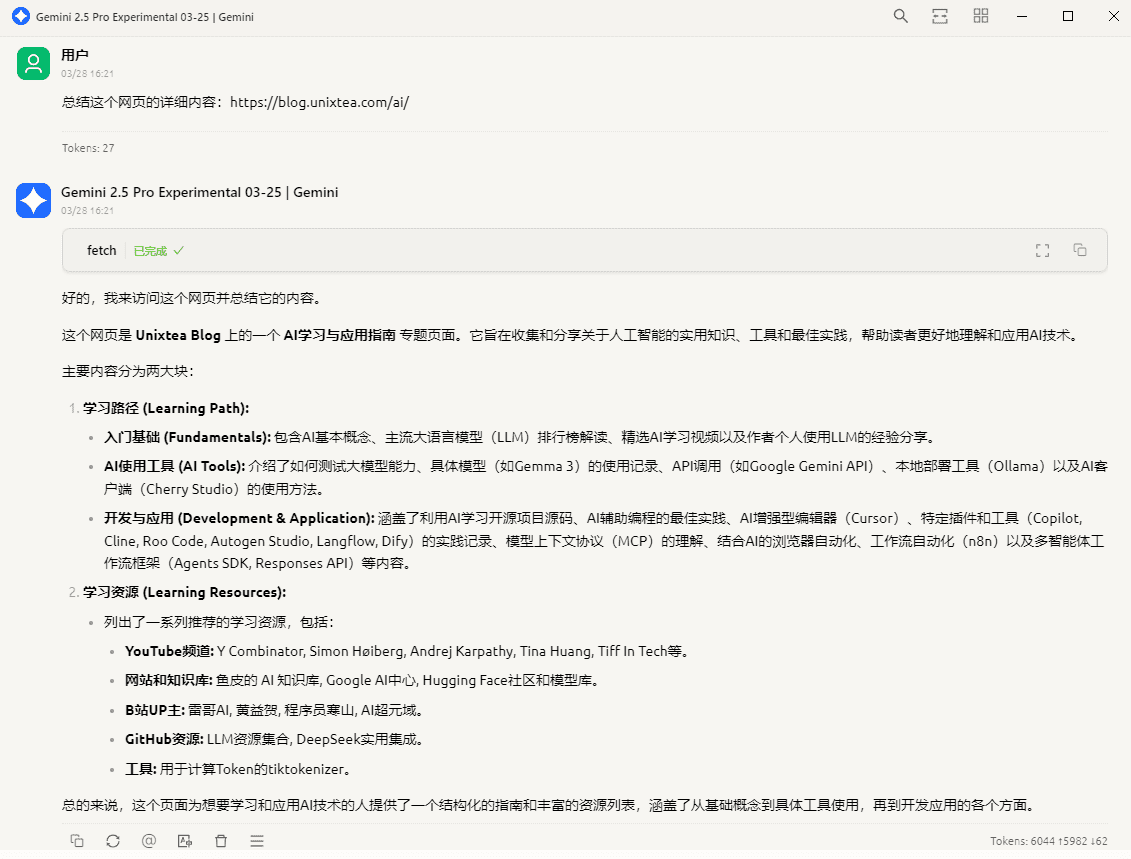Click the 工具 tiktokenizer bullet
The height and width of the screenshot is (859, 1131).
pos(240,770)
